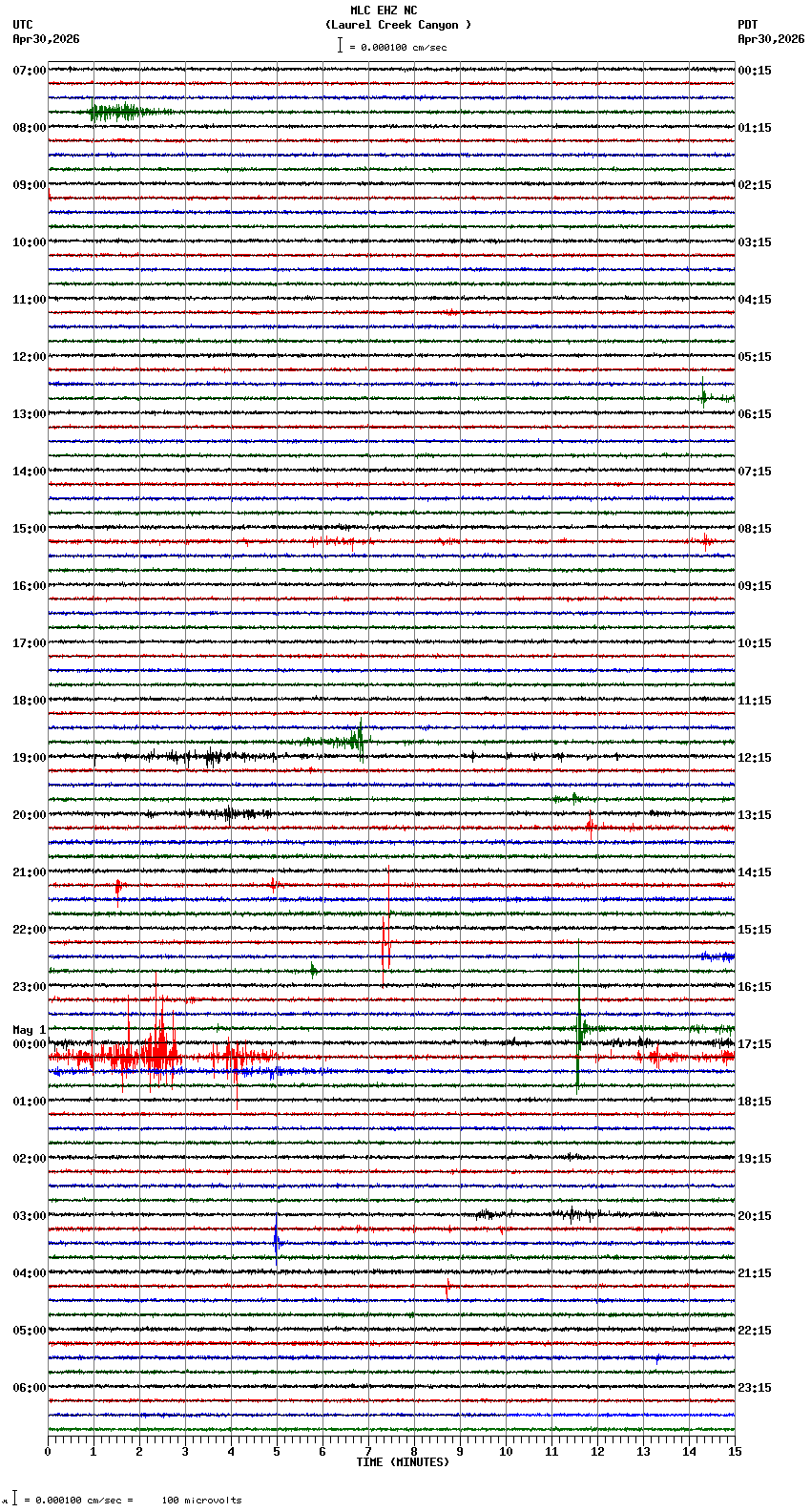Click the 08:15 PDT row label

point(755,529)
